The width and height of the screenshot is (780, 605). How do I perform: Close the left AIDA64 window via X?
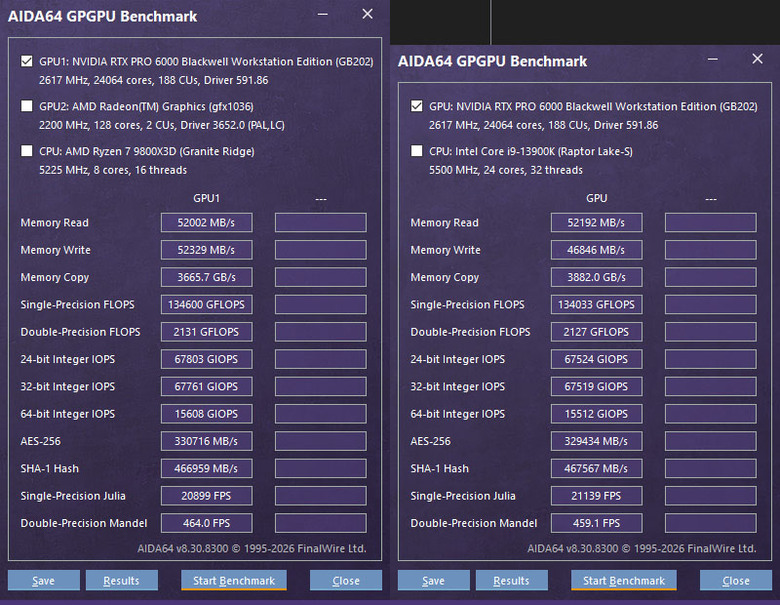click(368, 14)
